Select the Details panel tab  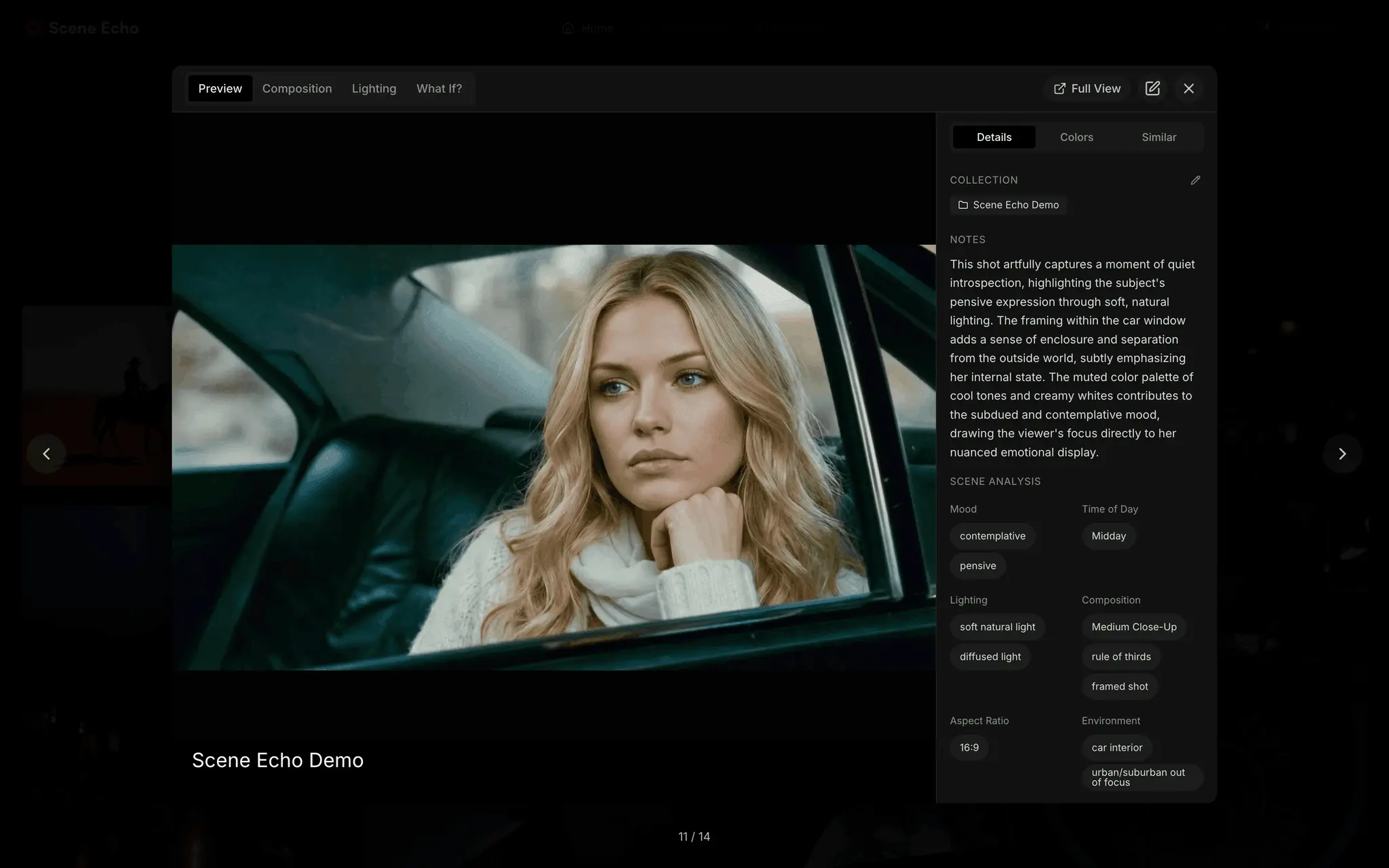(994, 137)
